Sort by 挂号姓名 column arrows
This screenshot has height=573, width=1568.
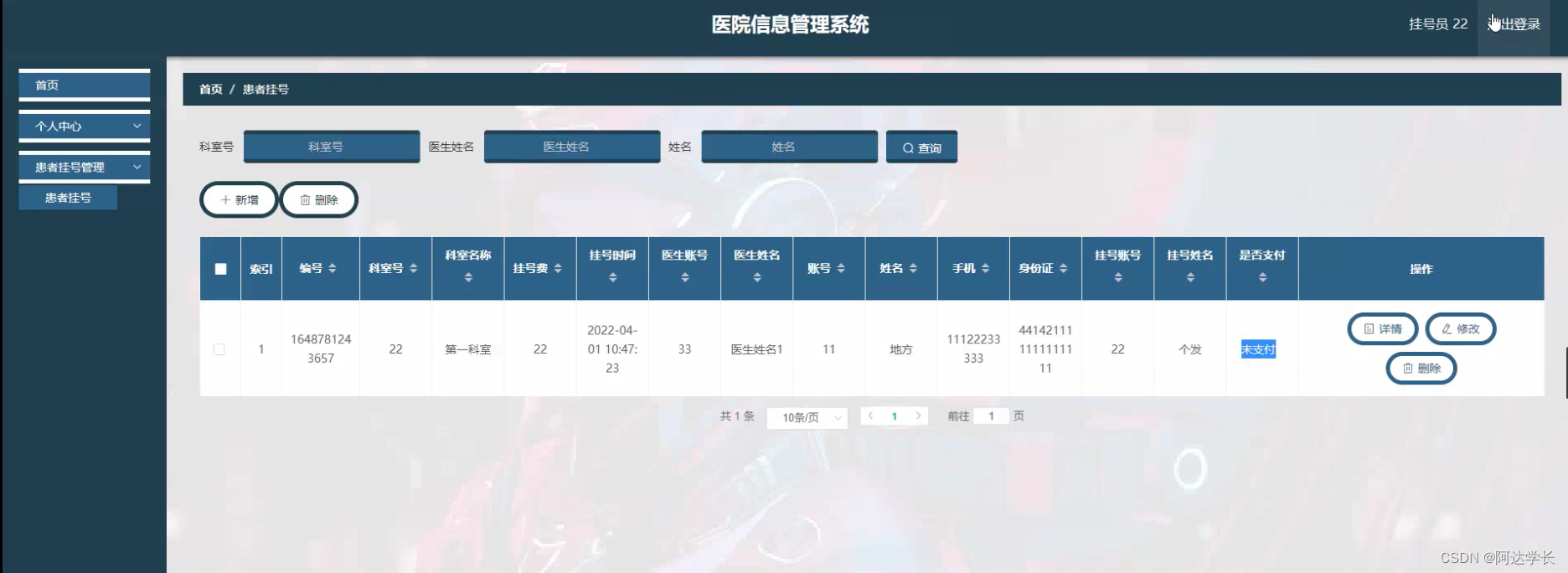[x=1190, y=277]
